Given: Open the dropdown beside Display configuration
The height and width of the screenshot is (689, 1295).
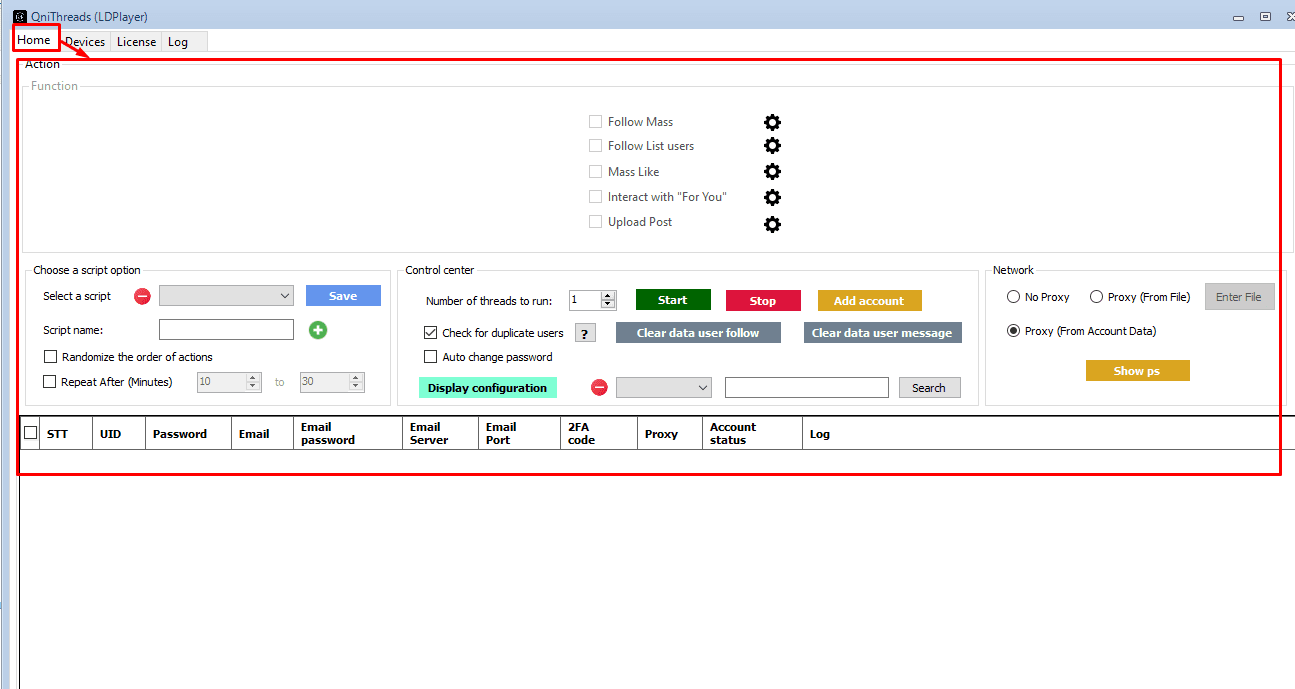Looking at the screenshot, I should pos(664,387).
